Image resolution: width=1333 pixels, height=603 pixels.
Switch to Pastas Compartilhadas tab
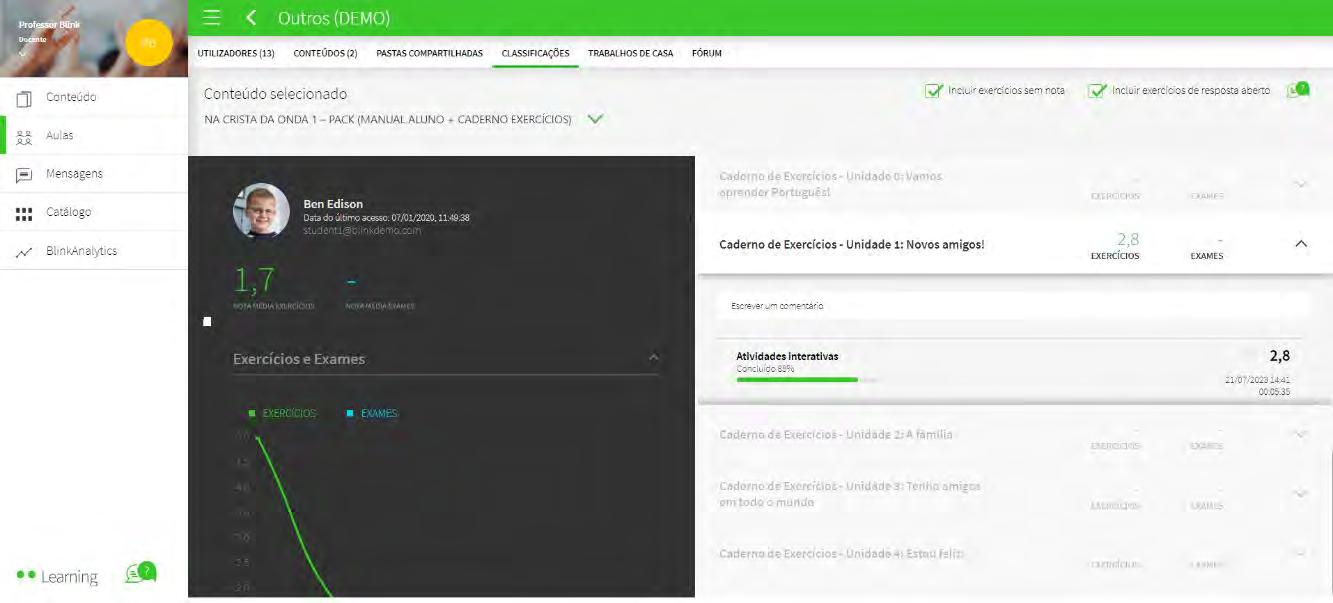tap(429, 53)
